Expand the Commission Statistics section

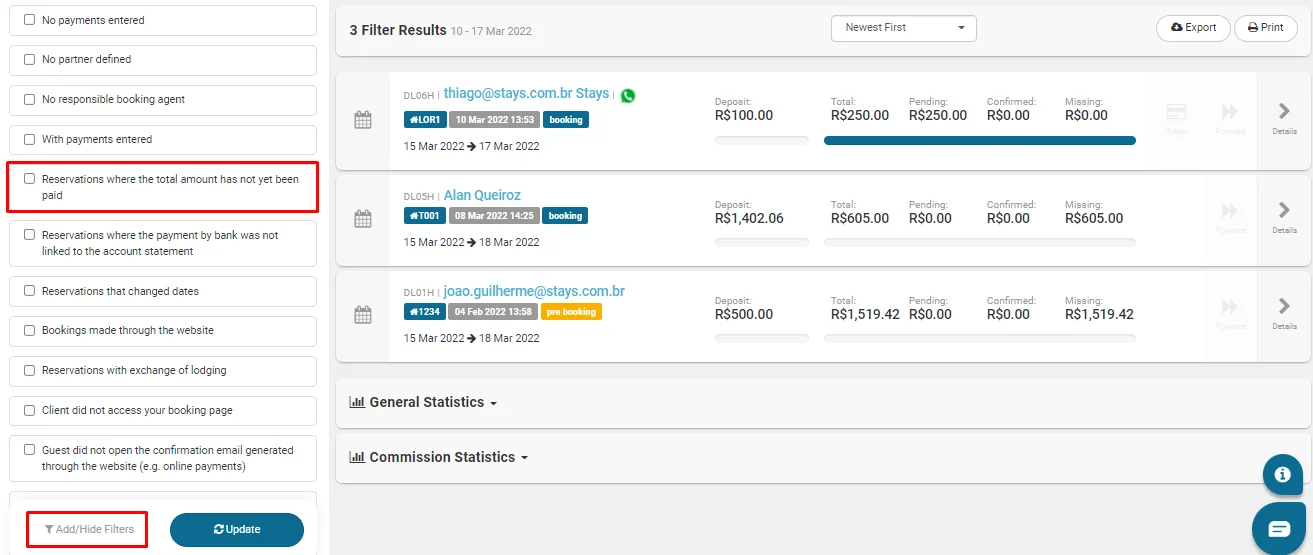(x=438, y=457)
